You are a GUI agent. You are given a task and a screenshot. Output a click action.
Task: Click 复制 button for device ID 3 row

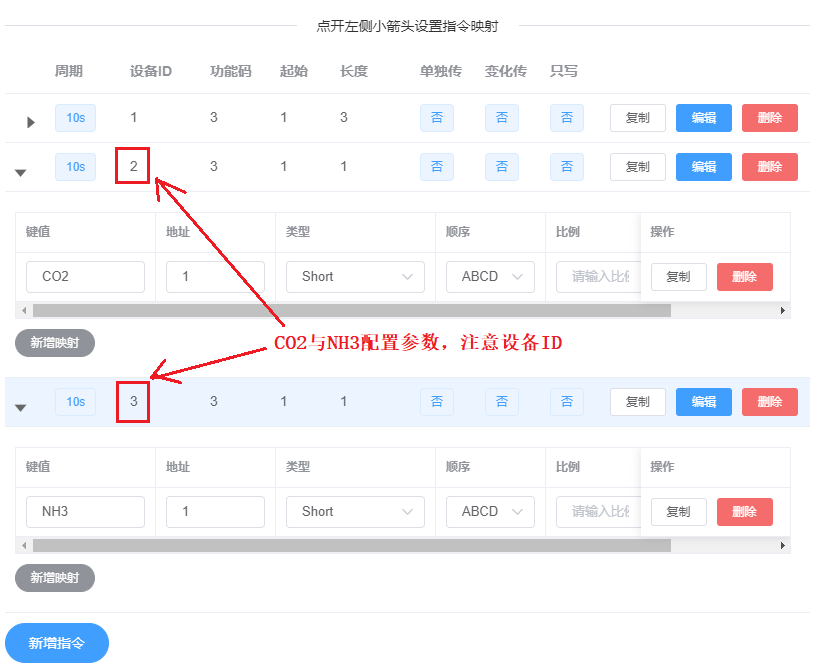click(x=637, y=402)
